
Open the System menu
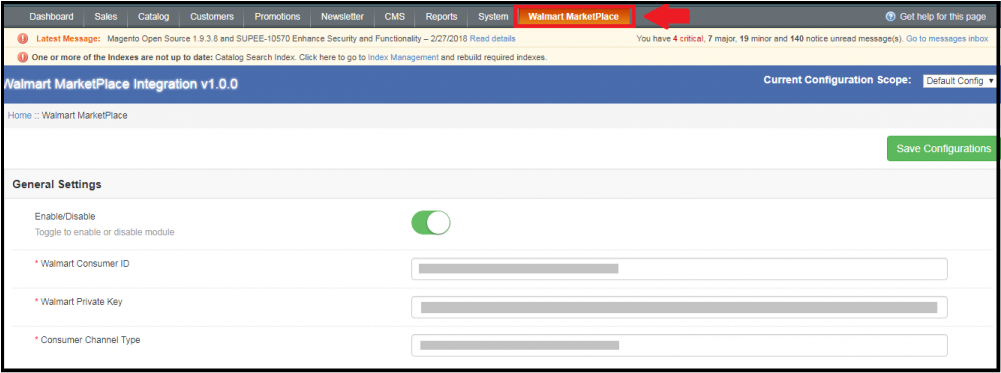click(493, 17)
